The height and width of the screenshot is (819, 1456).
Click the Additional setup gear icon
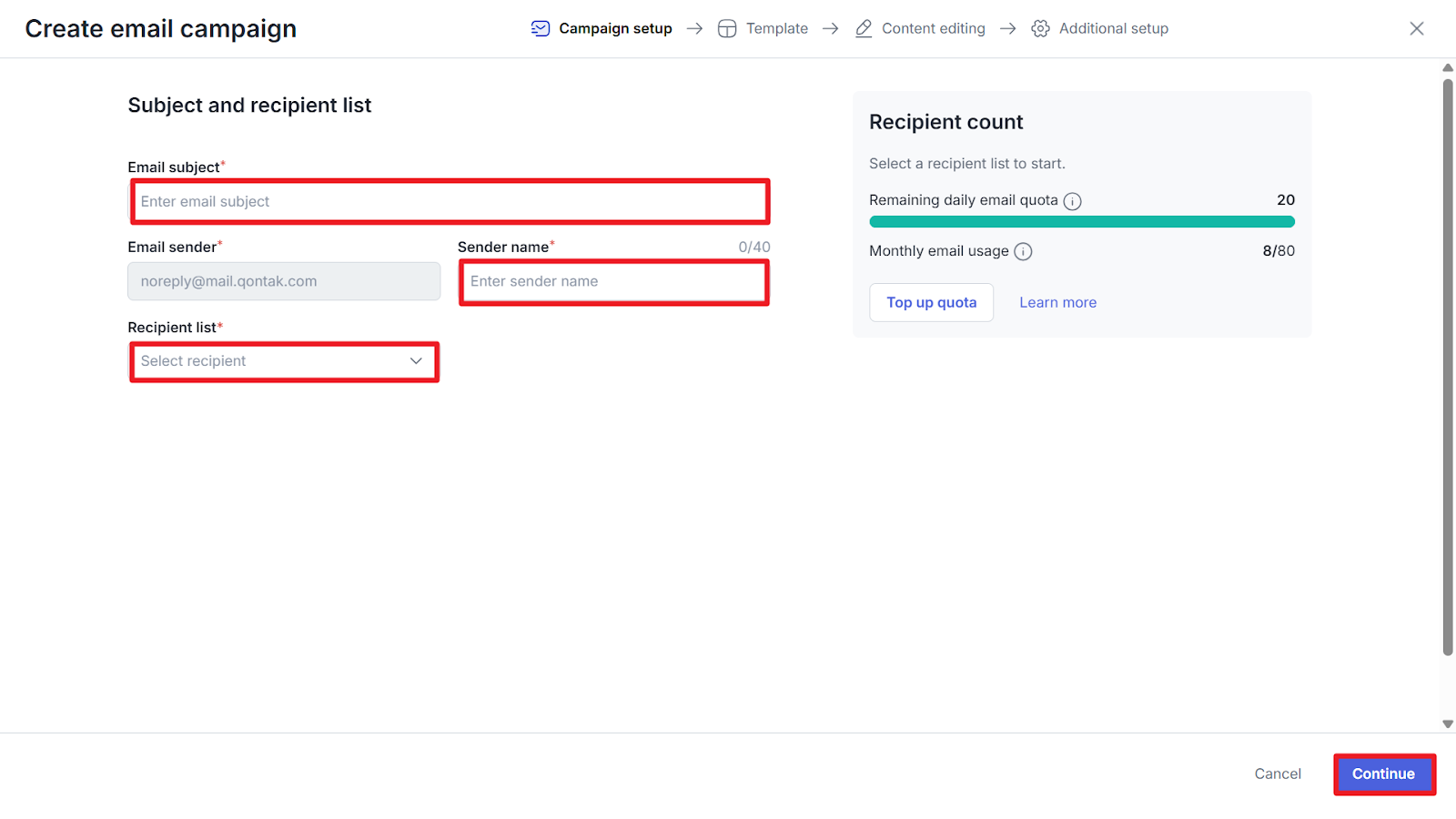[x=1040, y=28]
